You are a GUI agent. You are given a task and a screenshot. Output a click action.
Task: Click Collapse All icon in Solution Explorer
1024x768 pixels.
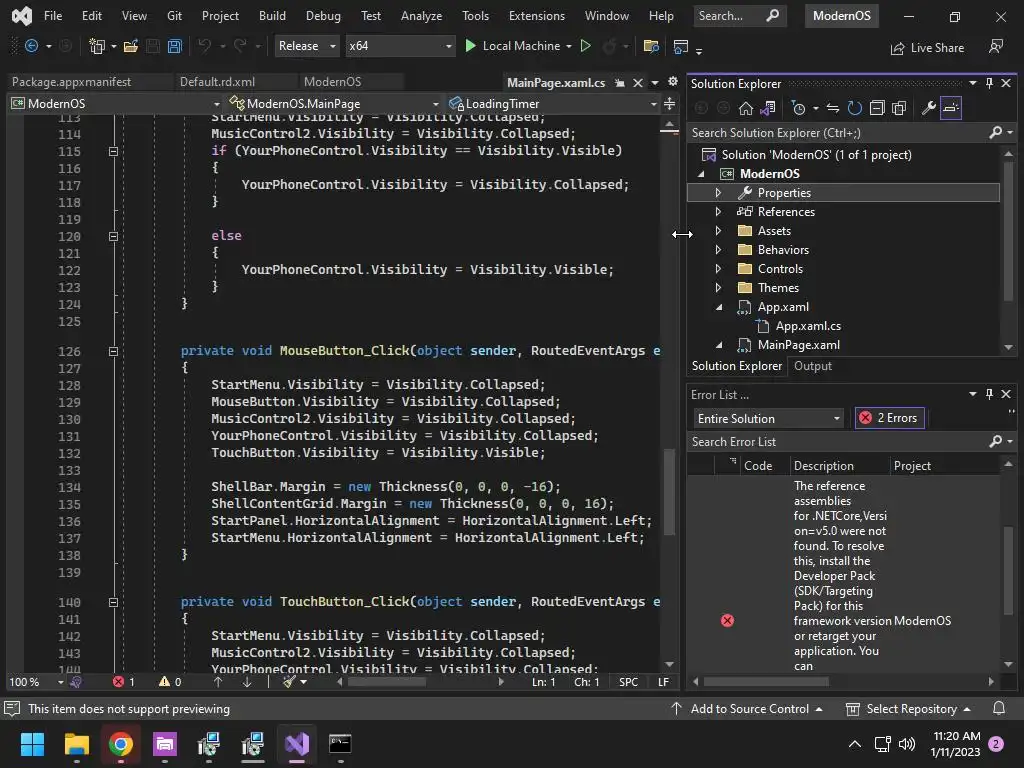click(877, 108)
